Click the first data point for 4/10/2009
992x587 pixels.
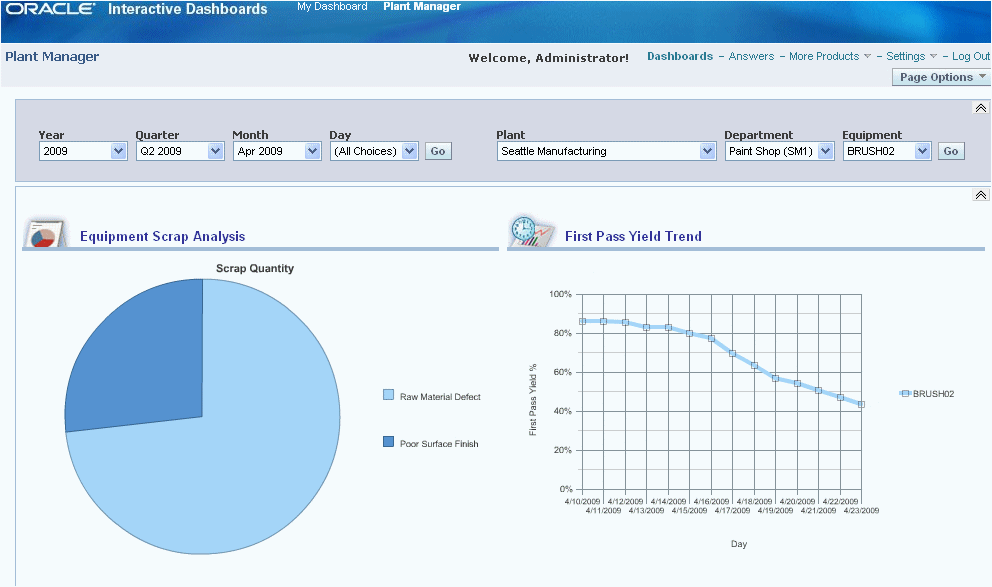point(583,321)
